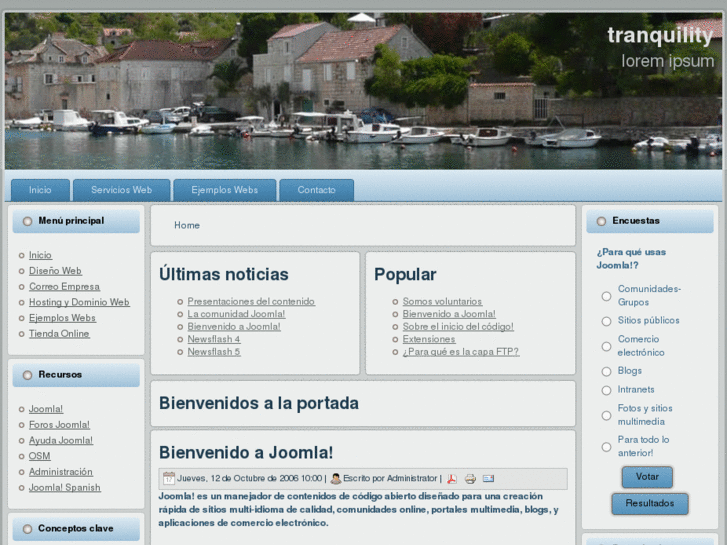The height and width of the screenshot is (545, 727).
Task: Click the Popular module heading
Action: coord(405,275)
